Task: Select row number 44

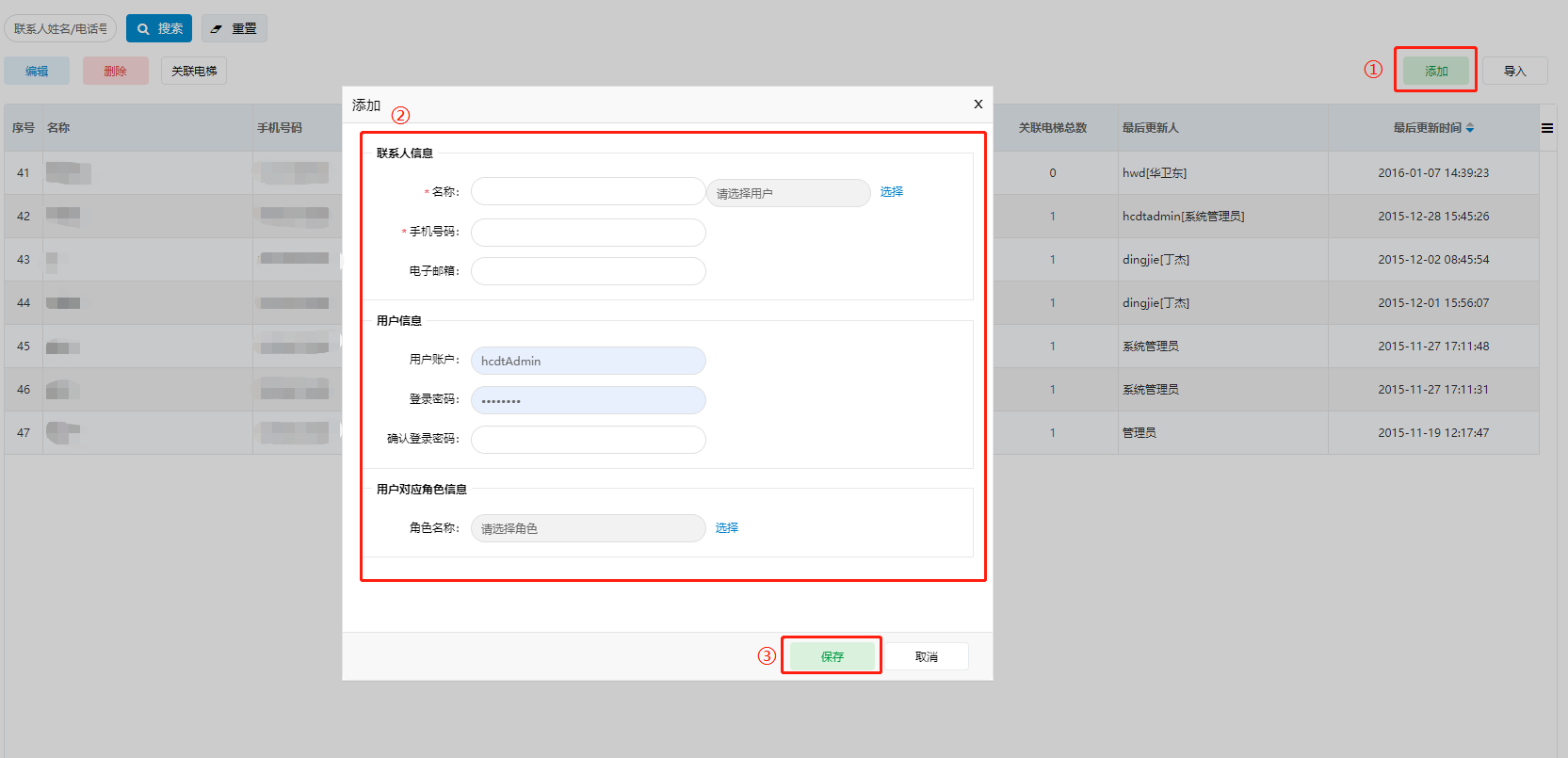Action: point(24,303)
